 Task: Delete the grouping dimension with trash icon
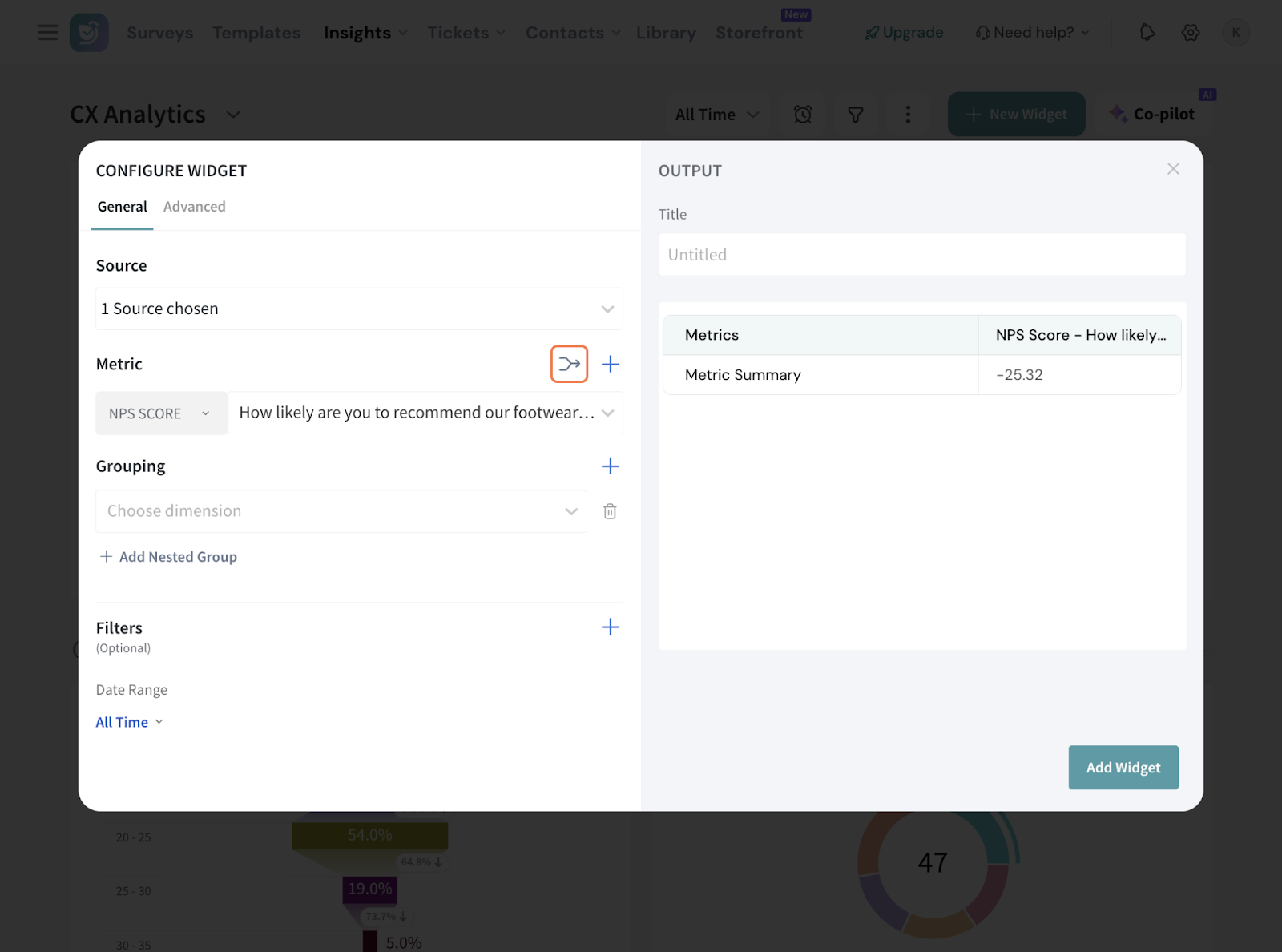(610, 511)
